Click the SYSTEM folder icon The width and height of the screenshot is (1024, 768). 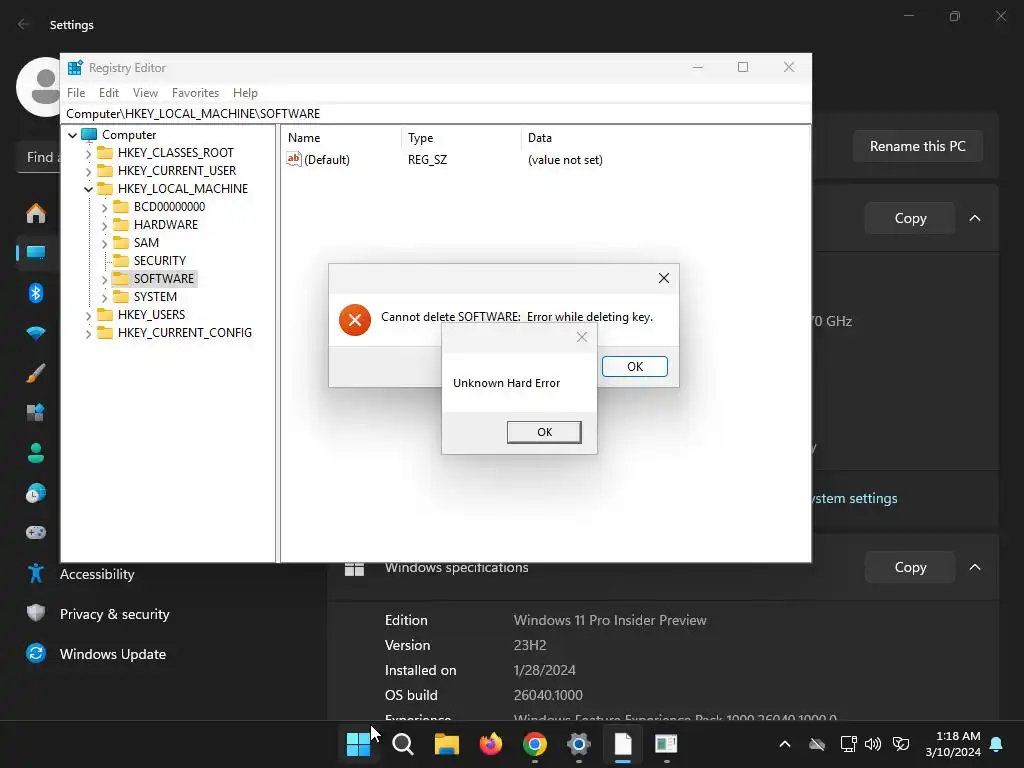(121, 296)
